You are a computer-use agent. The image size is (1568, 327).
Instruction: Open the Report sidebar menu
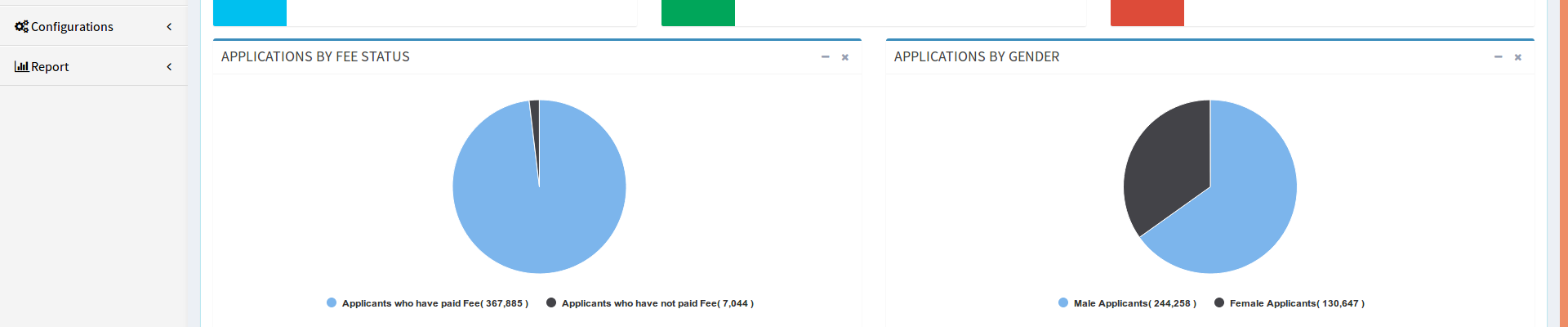[x=50, y=67]
